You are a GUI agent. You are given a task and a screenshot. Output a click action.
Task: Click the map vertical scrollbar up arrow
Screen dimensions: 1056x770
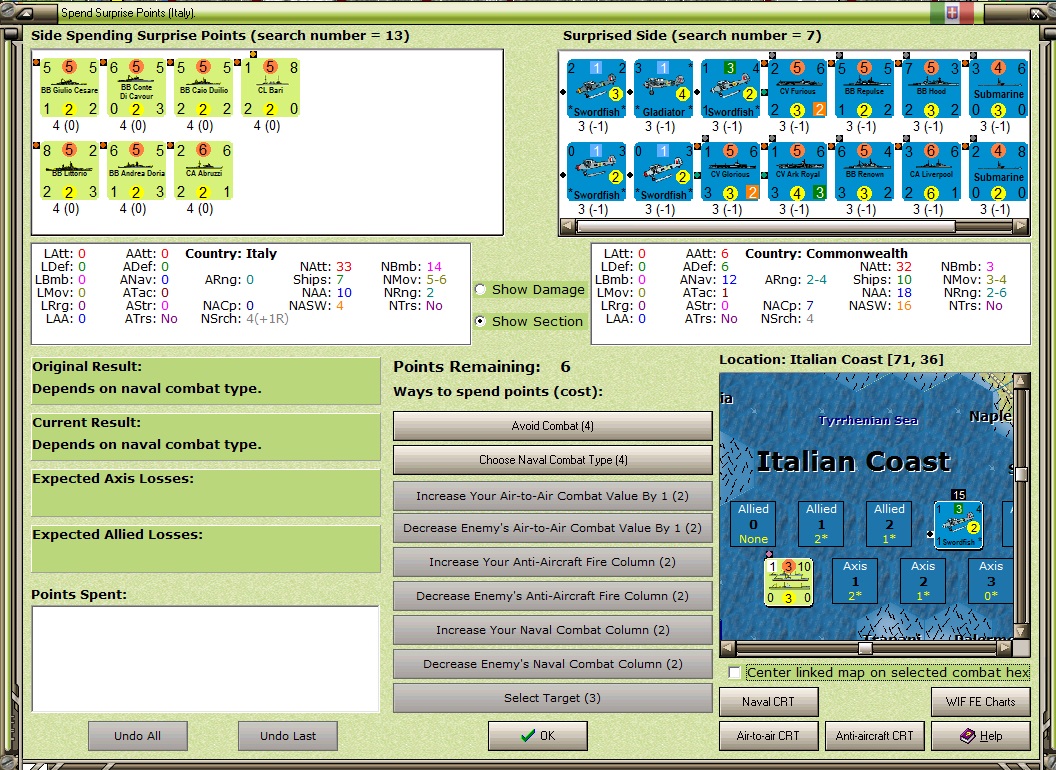[x=1021, y=381]
